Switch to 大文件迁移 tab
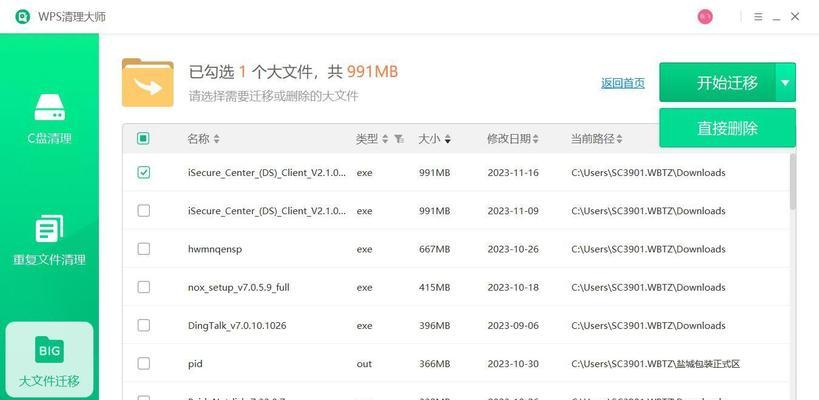819x400 pixels. click(x=50, y=360)
